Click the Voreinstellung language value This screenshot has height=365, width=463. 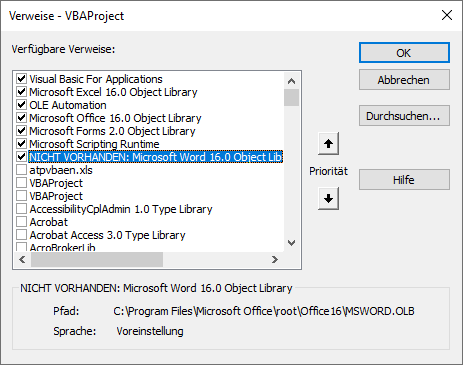[150, 331]
